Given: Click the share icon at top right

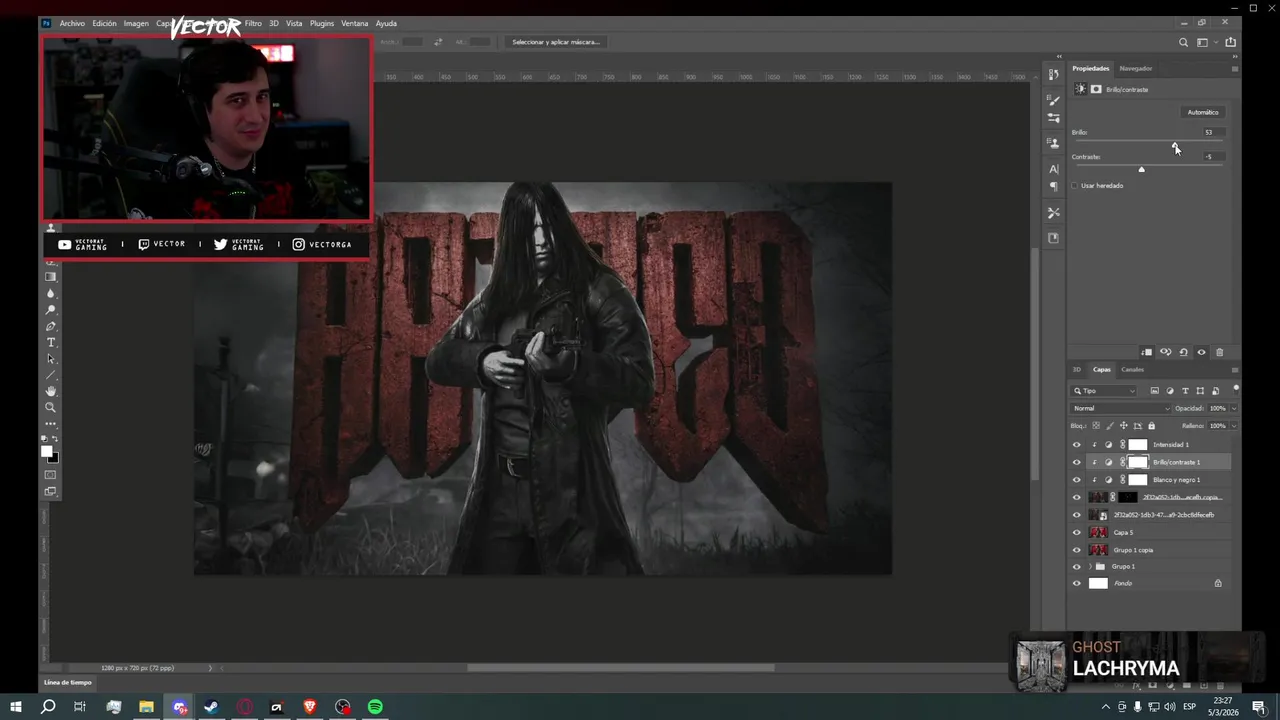Looking at the screenshot, I should click(1230, 42).
